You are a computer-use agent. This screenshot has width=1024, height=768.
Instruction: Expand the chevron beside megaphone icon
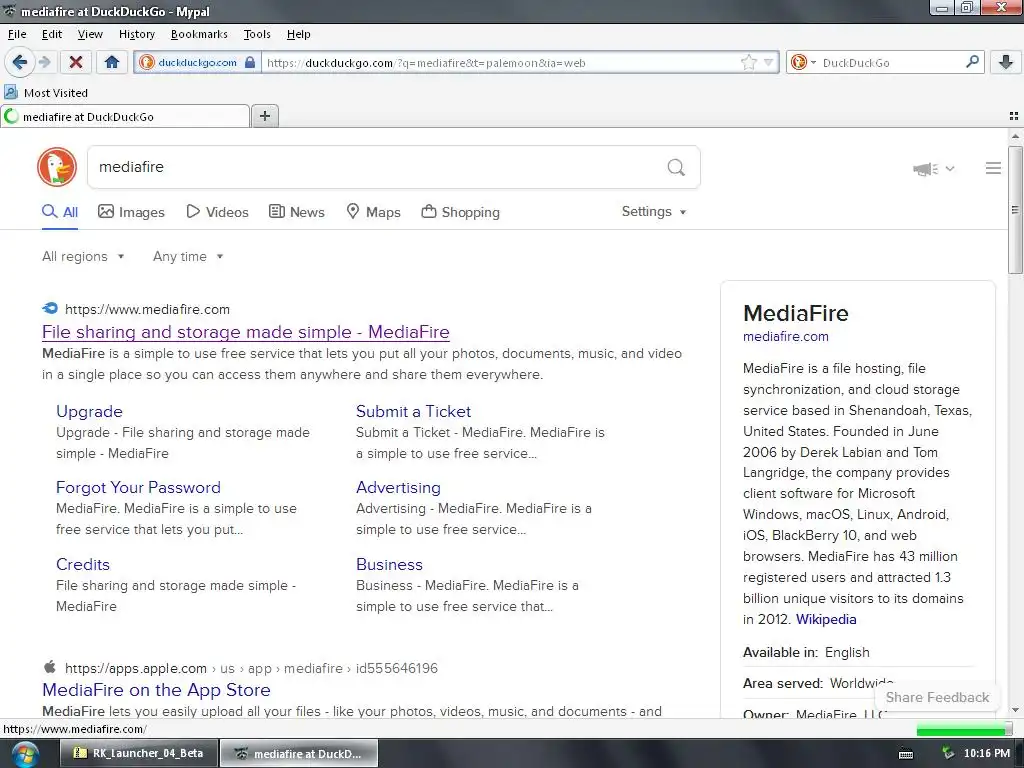click(950, 168)
